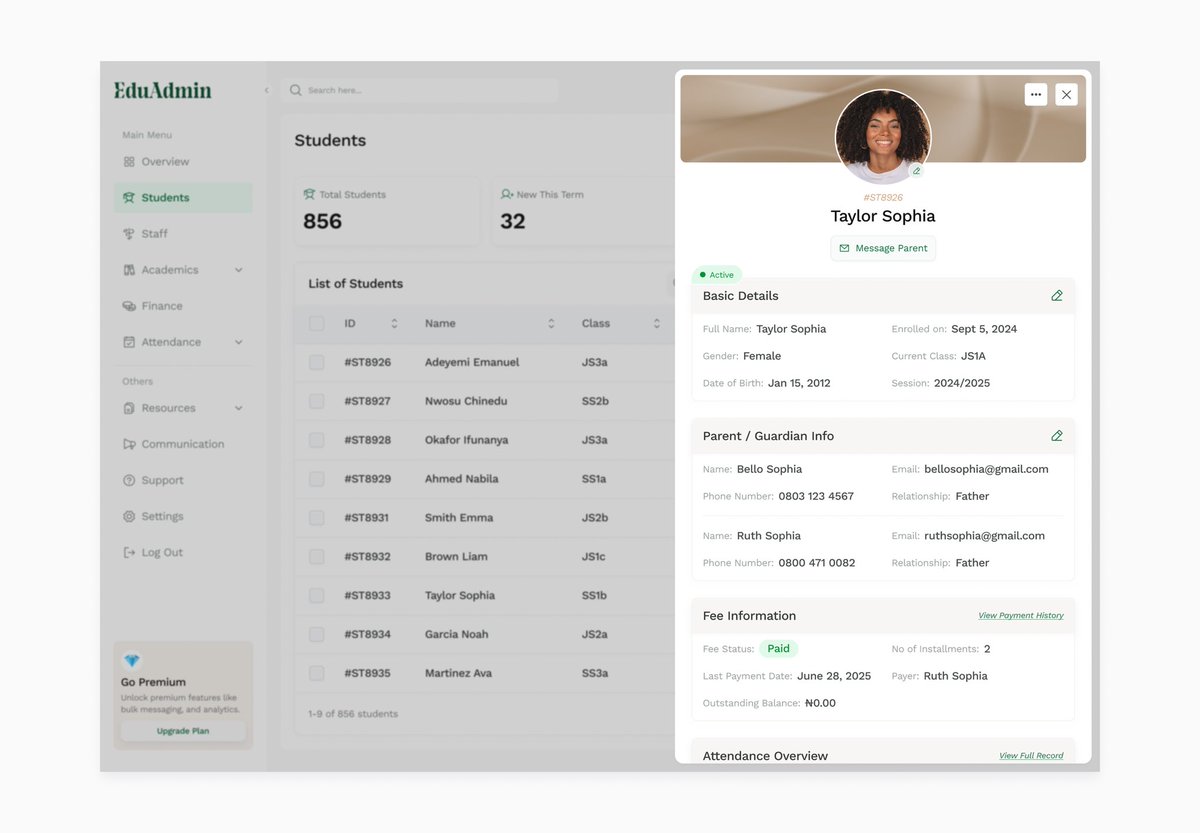Check the box for Nwosu Chinedu
Screen dimensions: 1200x833
tap(316, 401)
